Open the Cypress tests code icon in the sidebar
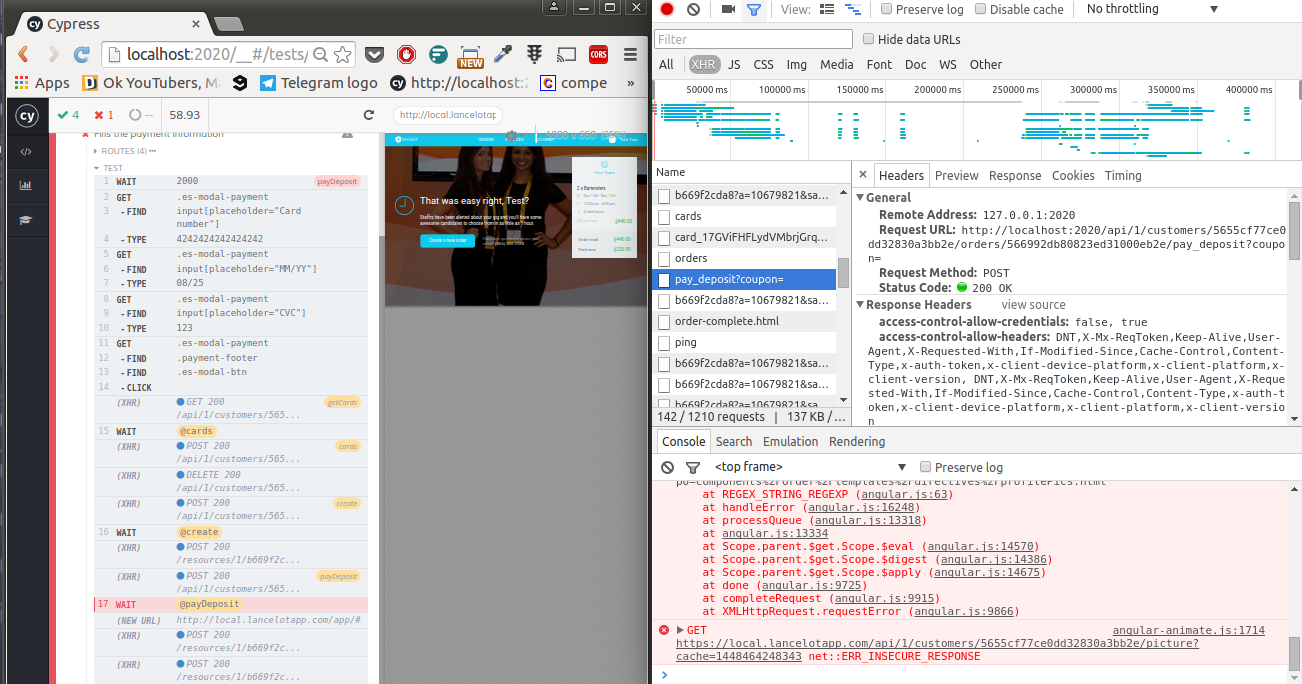 (x=26, y=151)
